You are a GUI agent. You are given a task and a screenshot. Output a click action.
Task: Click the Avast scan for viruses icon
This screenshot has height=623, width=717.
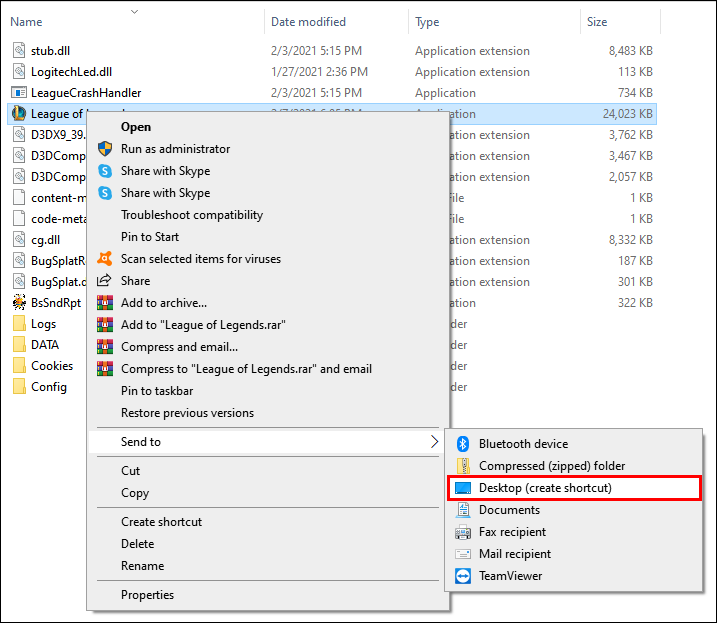click(x=105, y=259)
